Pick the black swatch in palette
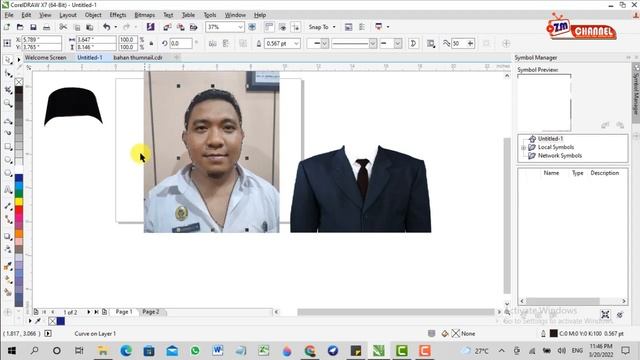 [x=19, y=90]
